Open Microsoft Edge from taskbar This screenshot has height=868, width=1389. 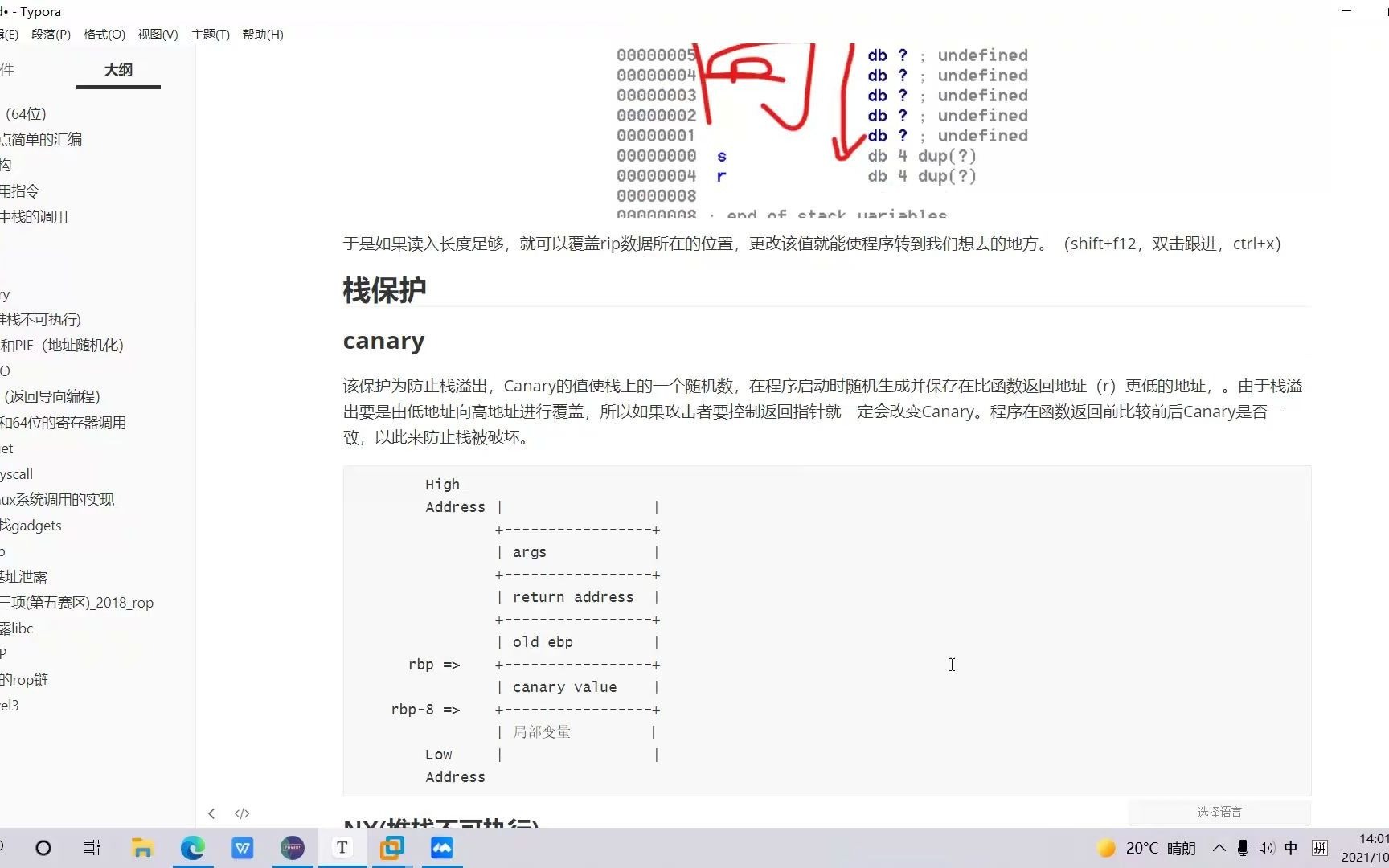192,848
